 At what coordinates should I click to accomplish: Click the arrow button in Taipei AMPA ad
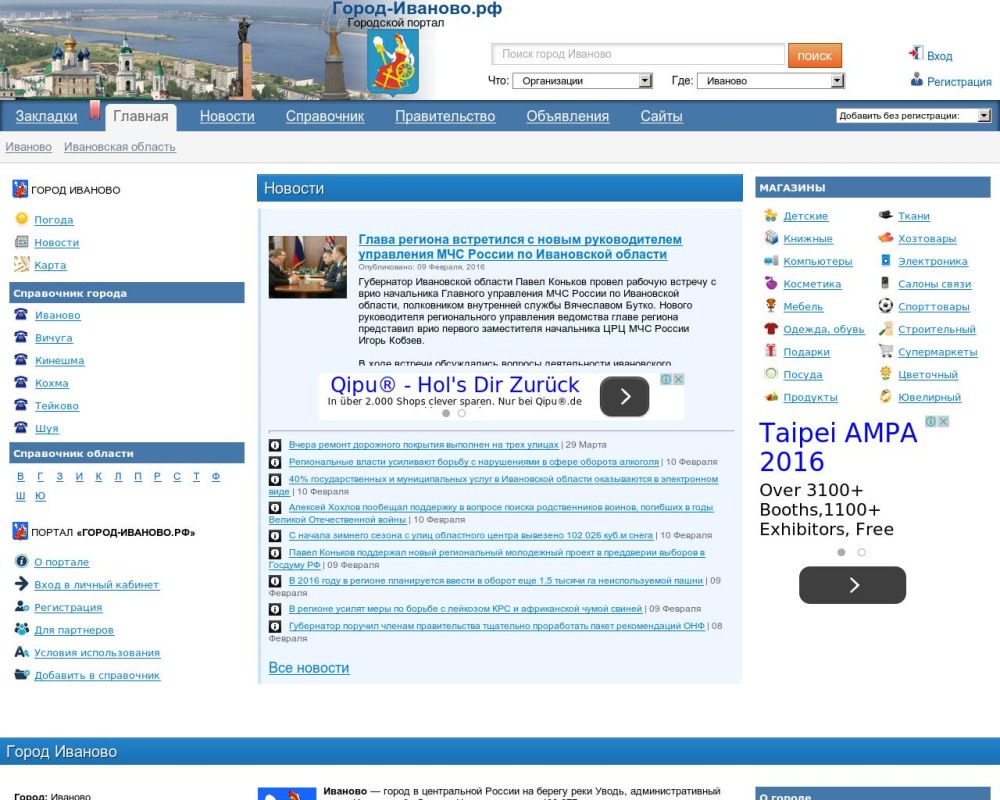pyautogui.click(x=852, y=585)
